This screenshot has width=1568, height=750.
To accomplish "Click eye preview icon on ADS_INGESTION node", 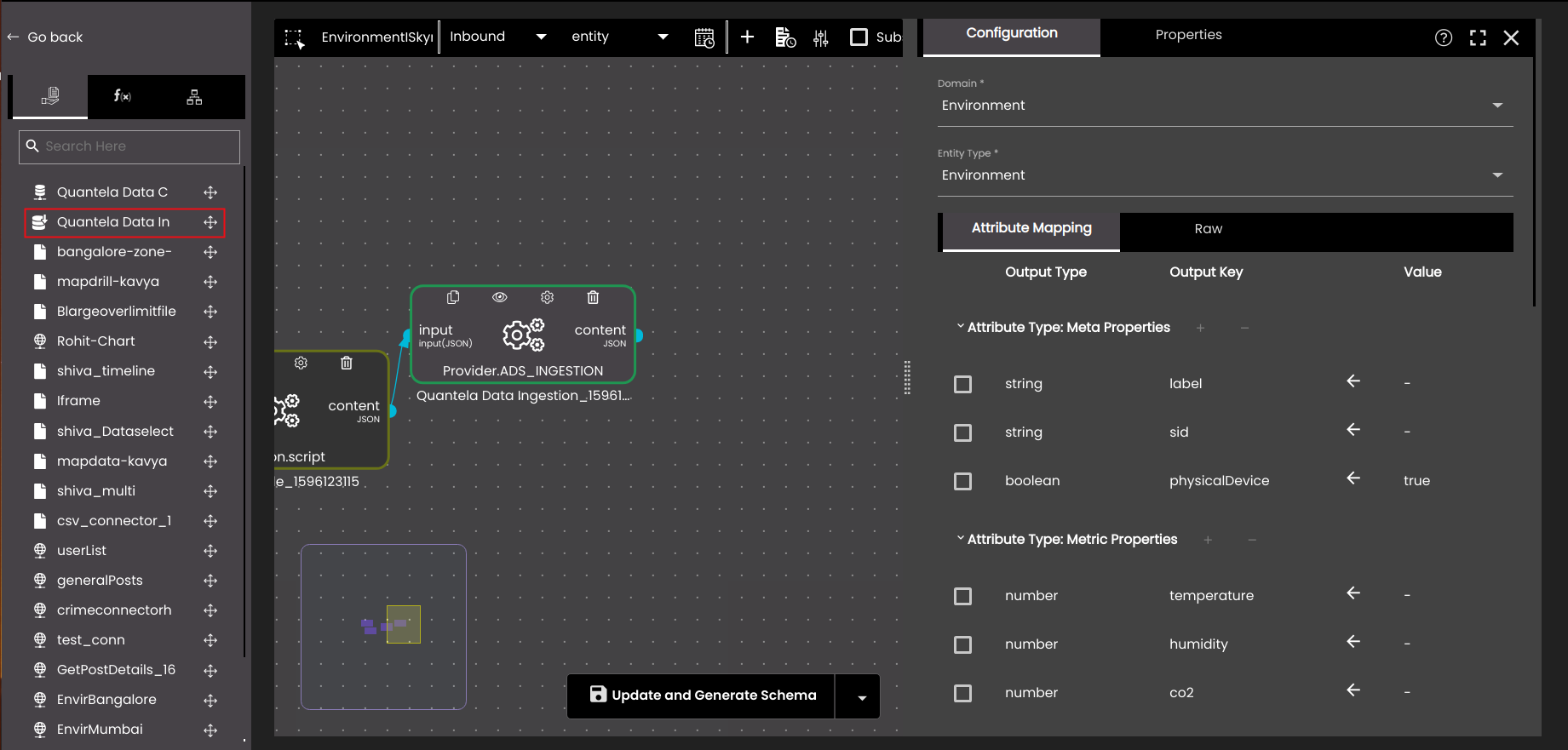I will pos(500,297).
